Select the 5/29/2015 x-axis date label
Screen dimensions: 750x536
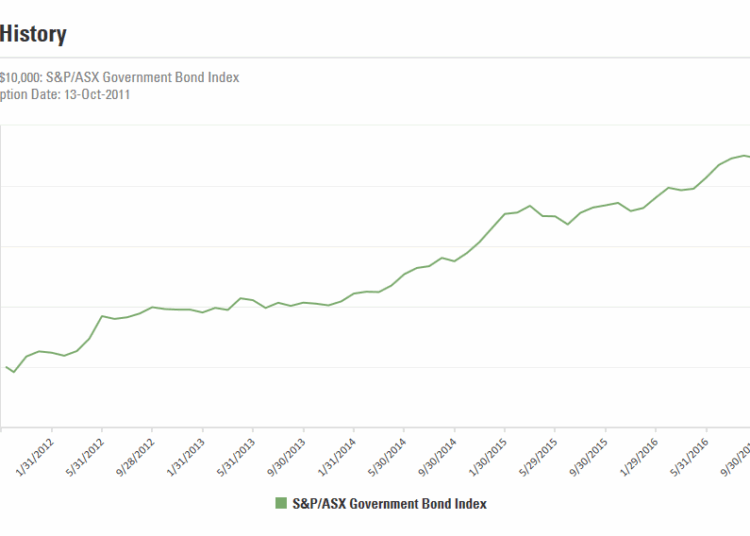click(540, 453)
